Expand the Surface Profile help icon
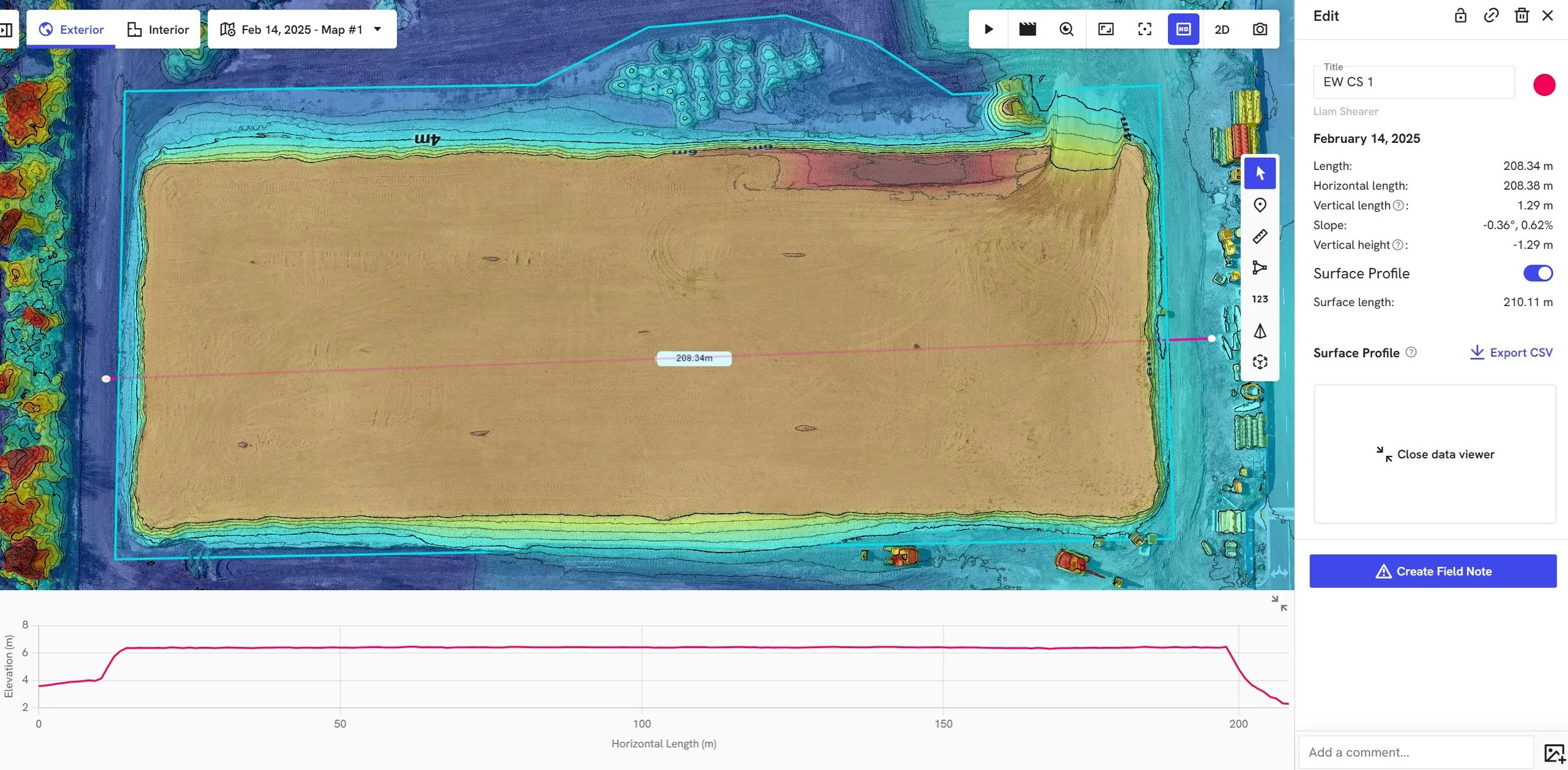1568x770 pixels. [1412, 352]
